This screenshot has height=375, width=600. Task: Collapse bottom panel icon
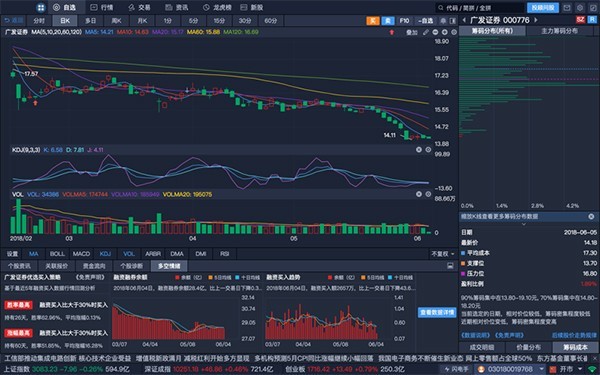coord(450,266)
